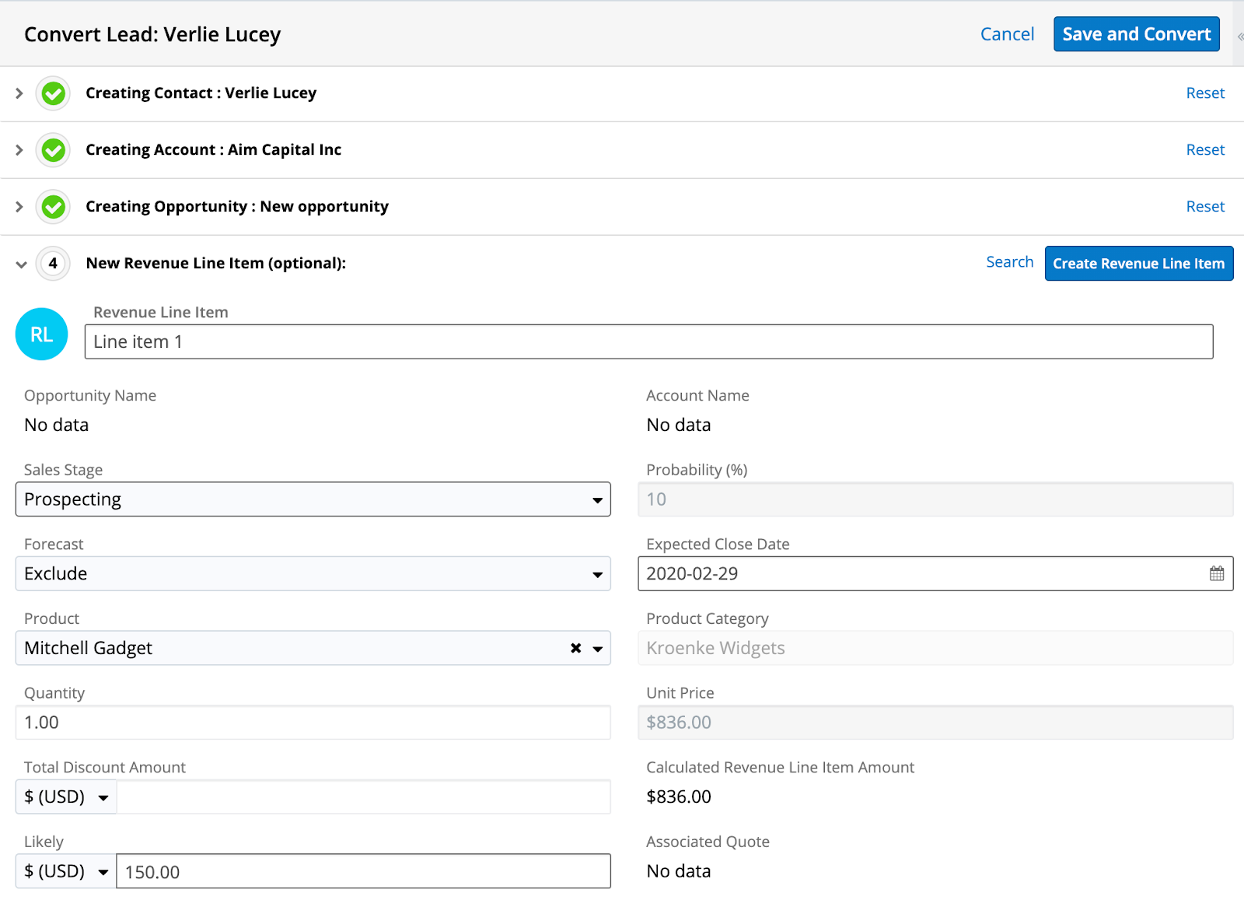
Task: Clear the Mitchell Gadget product selection
Action: pos(576,648)
